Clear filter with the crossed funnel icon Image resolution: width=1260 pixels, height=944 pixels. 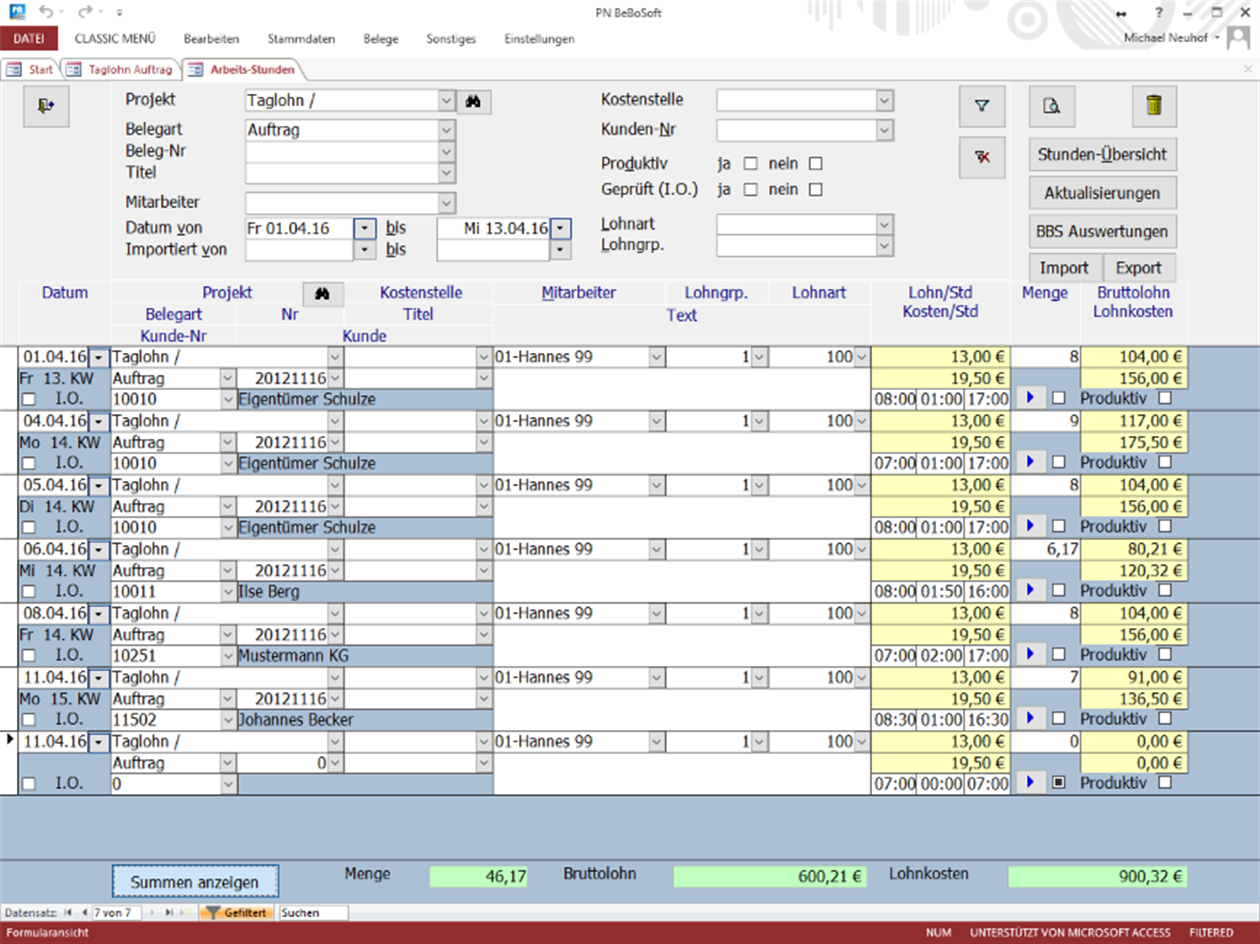coord(981,158)
